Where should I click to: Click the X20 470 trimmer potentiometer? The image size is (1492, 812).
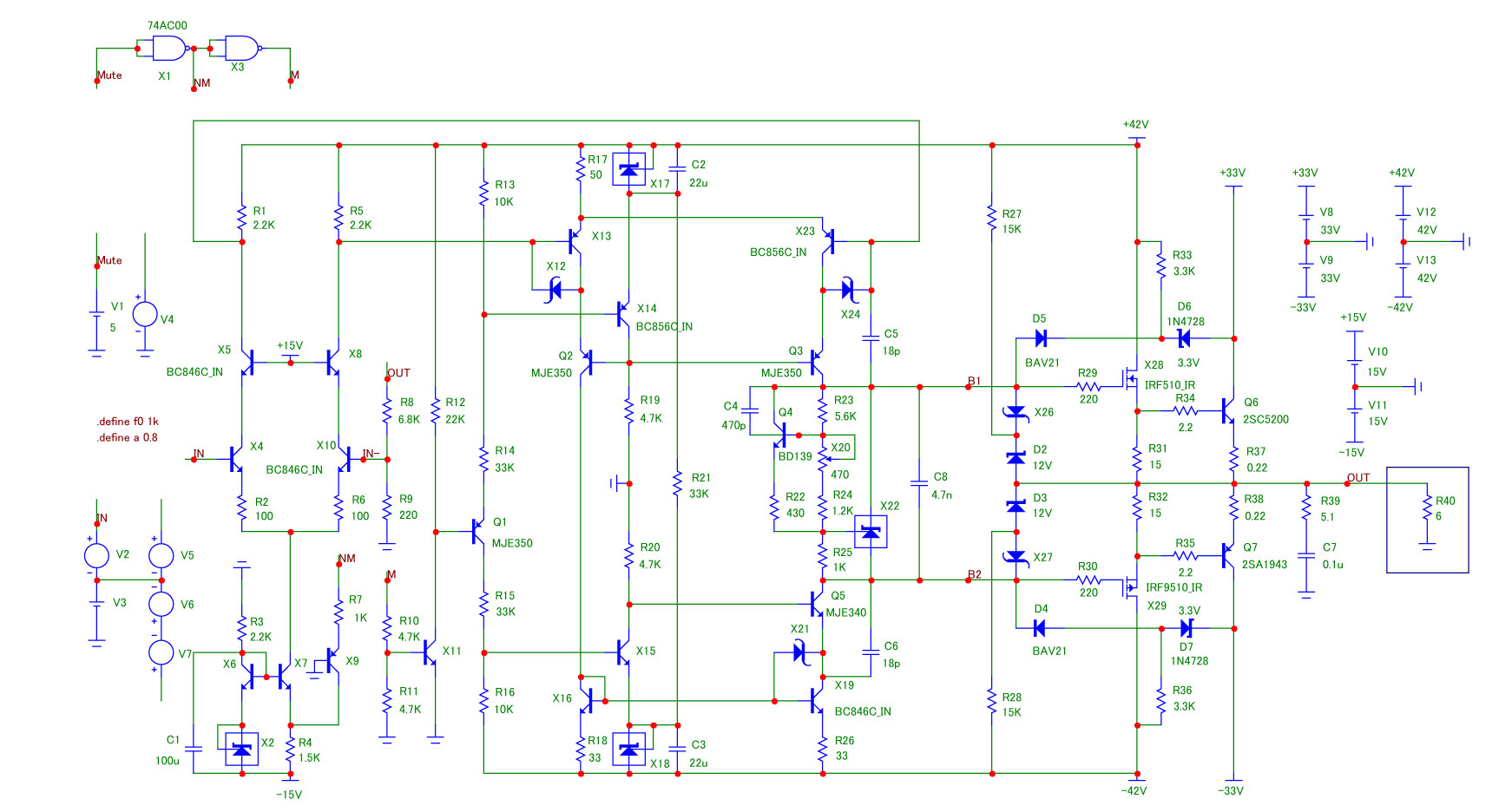pyautogui.click(x=823, y=453)
